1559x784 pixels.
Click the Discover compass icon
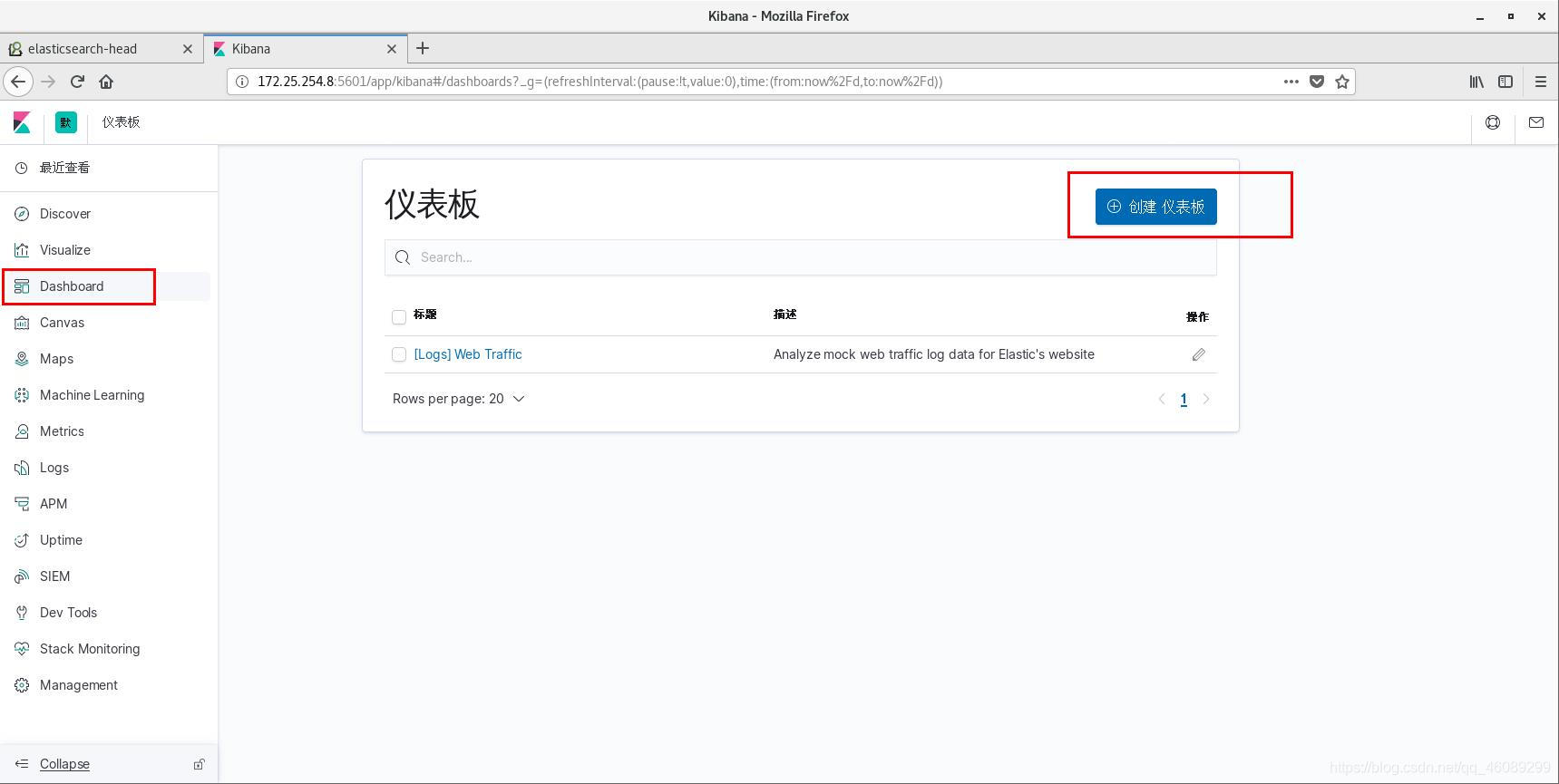22,214
